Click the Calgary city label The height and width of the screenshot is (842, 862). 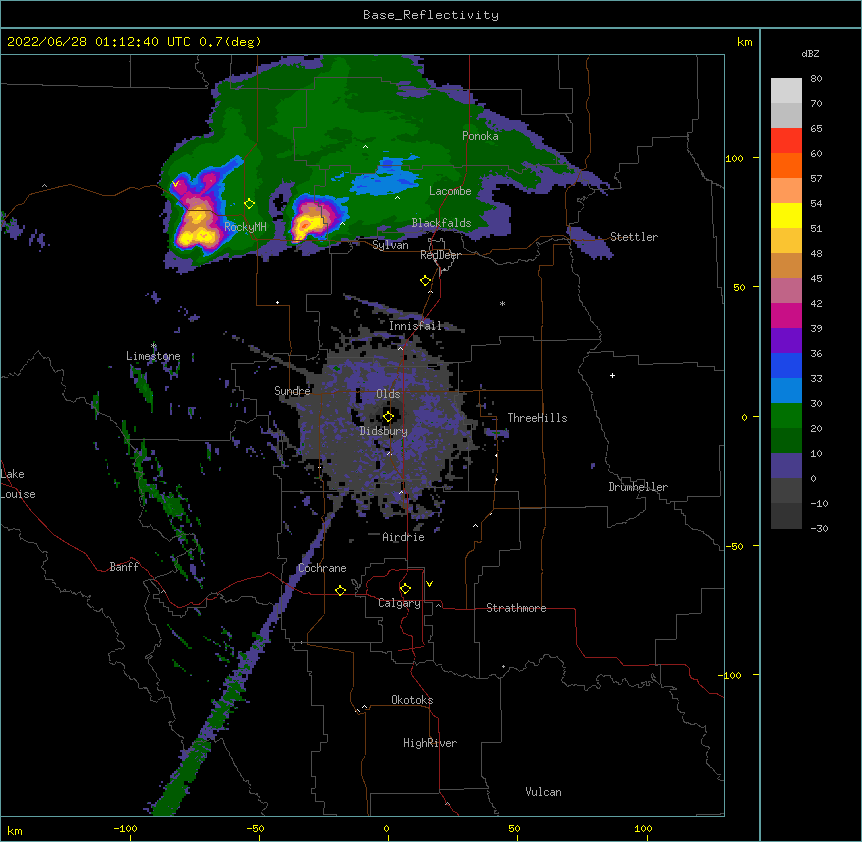[399, 603]
